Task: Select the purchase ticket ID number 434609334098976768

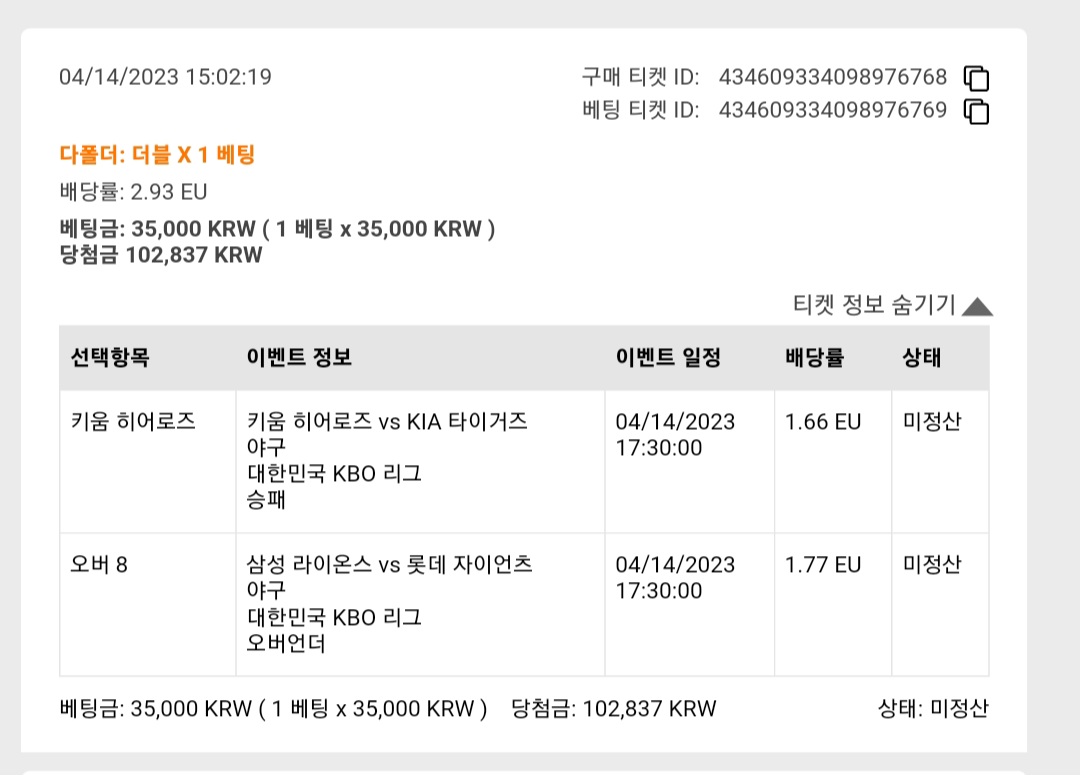Action: click(x=833, y=76)
